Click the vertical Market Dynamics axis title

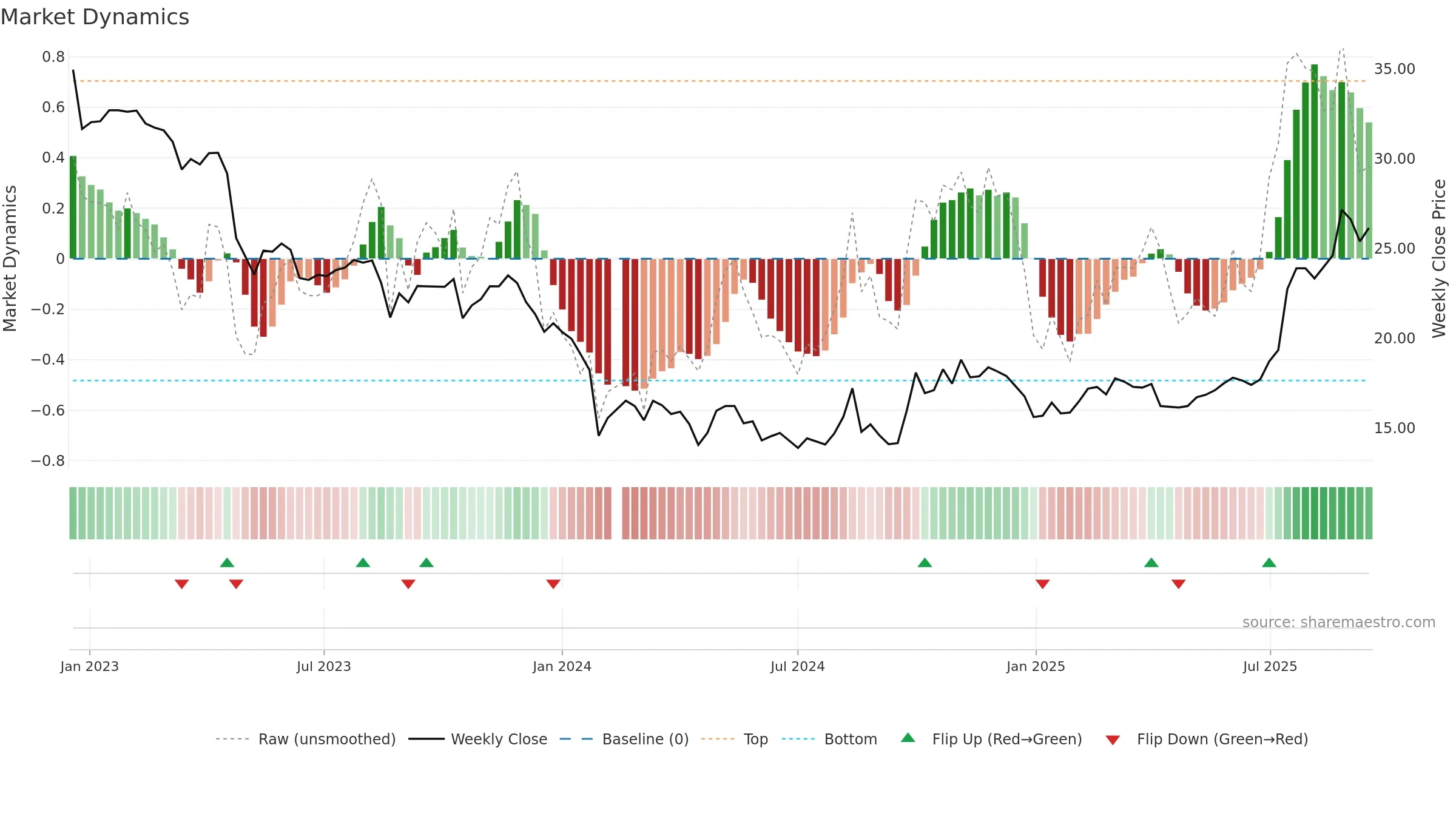click(10, 258)
